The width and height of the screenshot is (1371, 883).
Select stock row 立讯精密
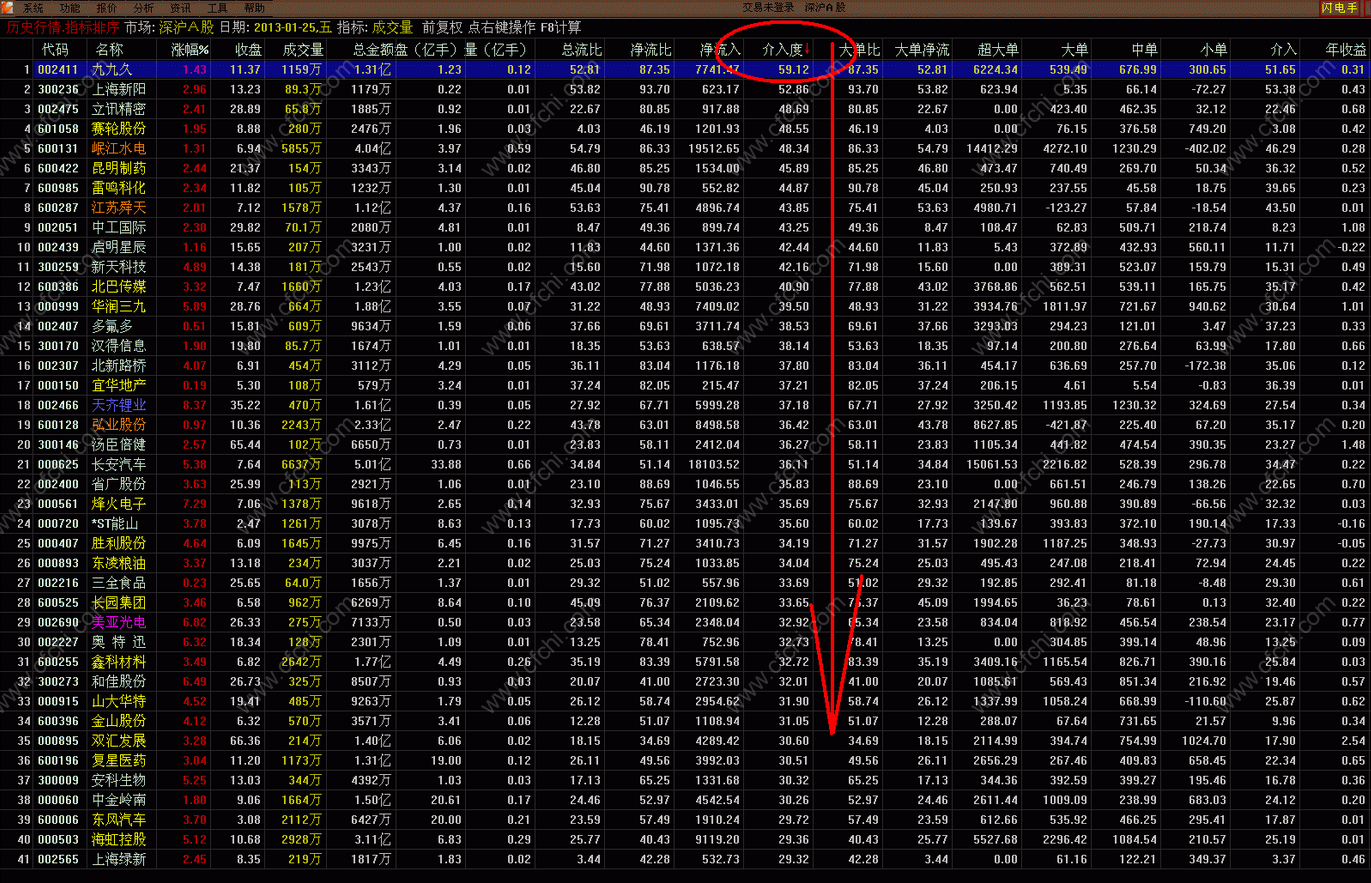click(x=685, y=109)
